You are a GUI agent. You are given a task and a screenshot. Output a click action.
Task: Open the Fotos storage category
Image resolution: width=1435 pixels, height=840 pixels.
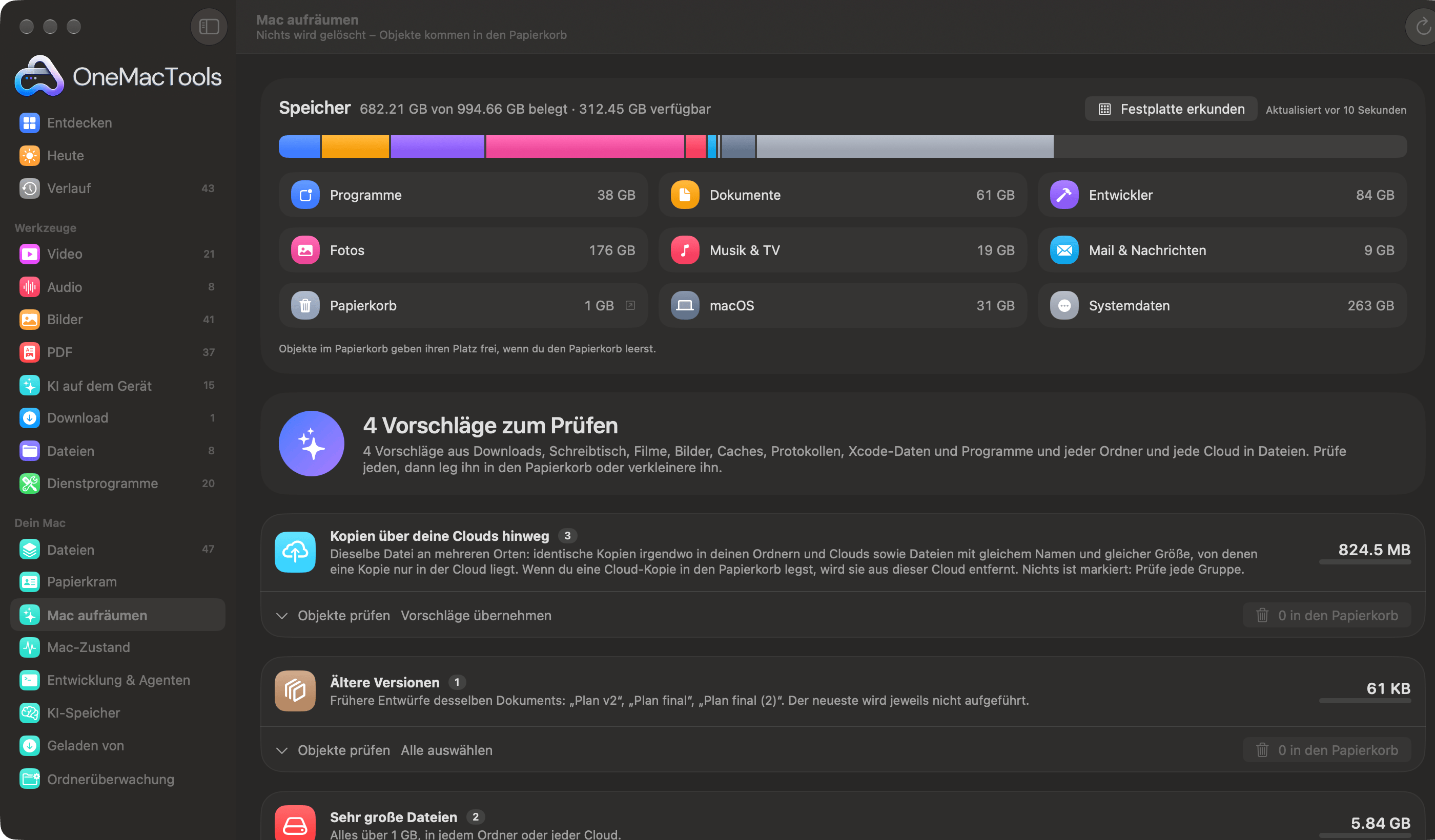click(463, 250)
